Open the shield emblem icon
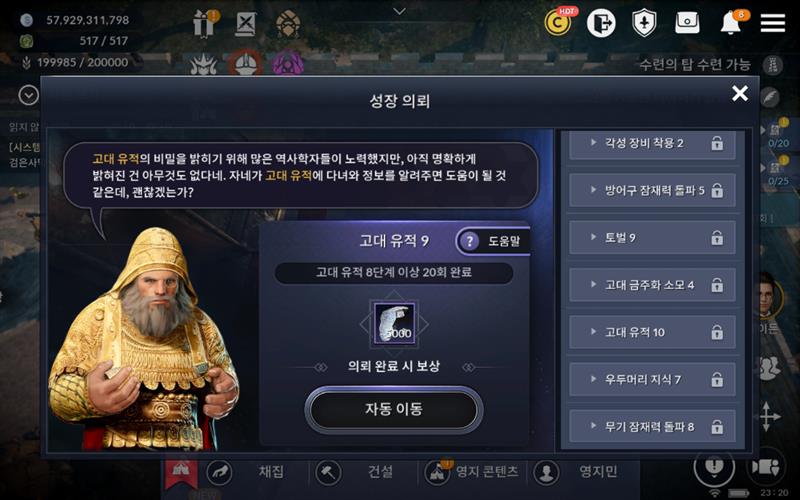The height and width of the screenshot is (500, 800). pos(644,23)
